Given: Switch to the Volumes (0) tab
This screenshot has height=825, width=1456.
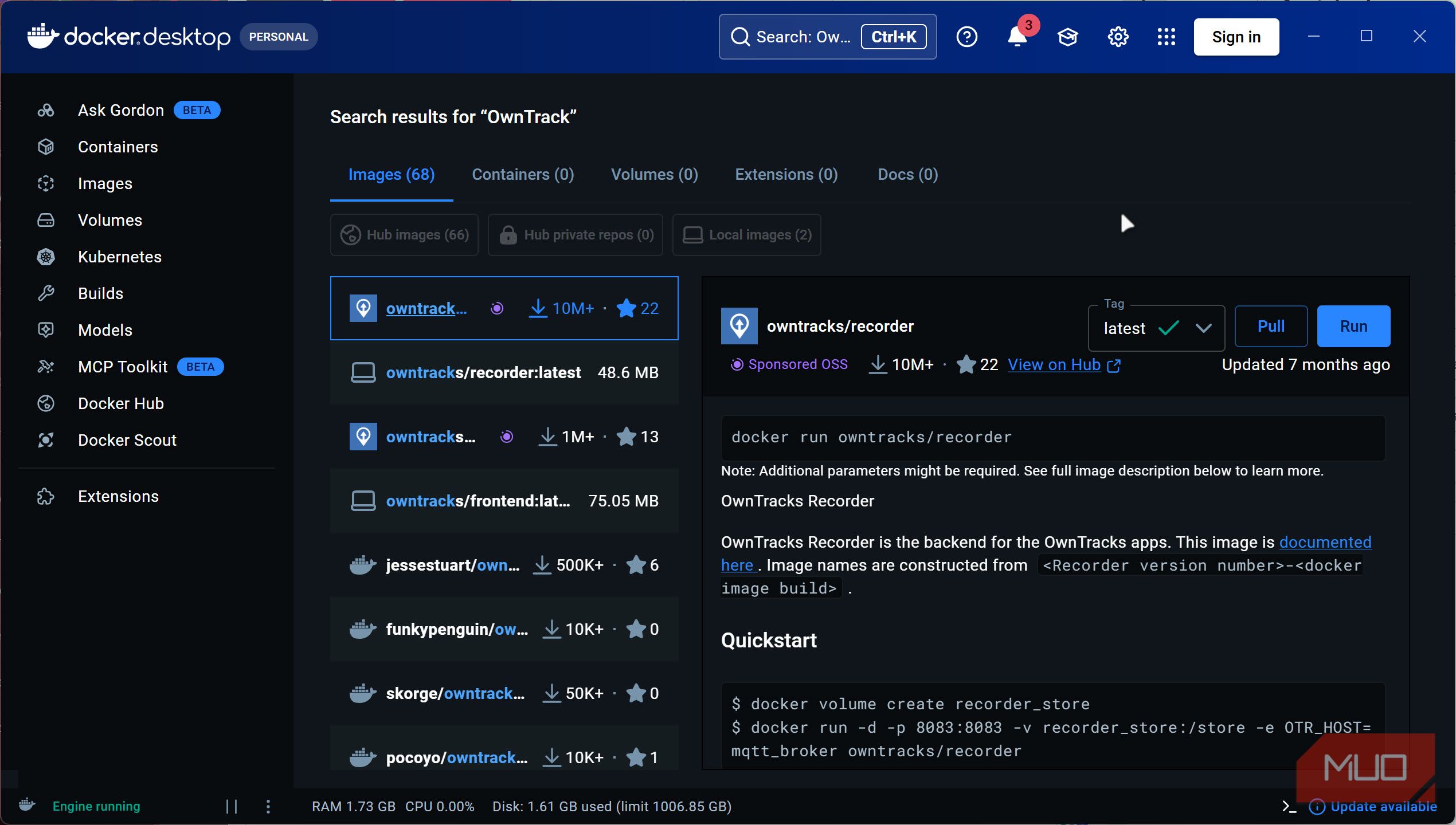Looking at the screenshot, I should pos(655,175).
